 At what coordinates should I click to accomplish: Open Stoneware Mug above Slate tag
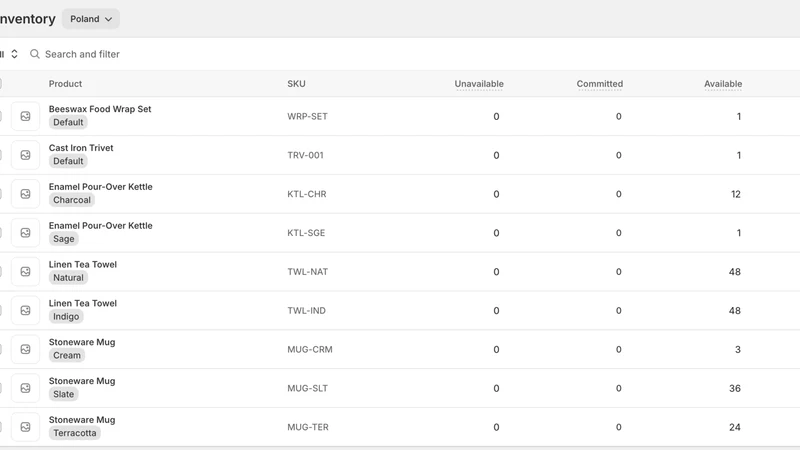click(82, 380)
